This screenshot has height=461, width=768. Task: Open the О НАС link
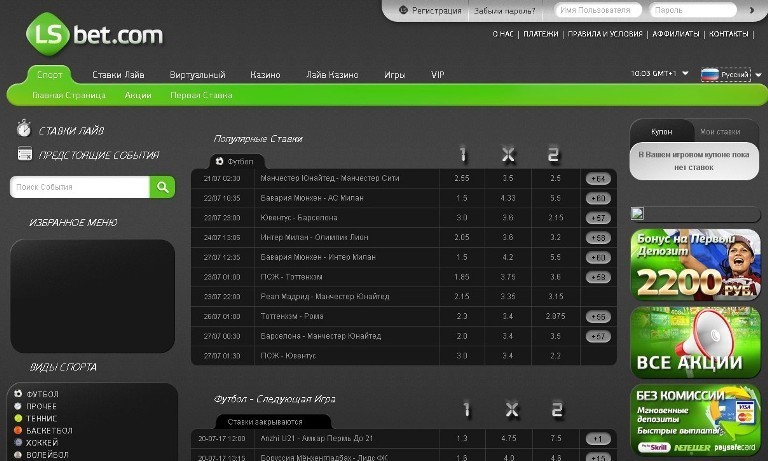[x=503, y=34]
